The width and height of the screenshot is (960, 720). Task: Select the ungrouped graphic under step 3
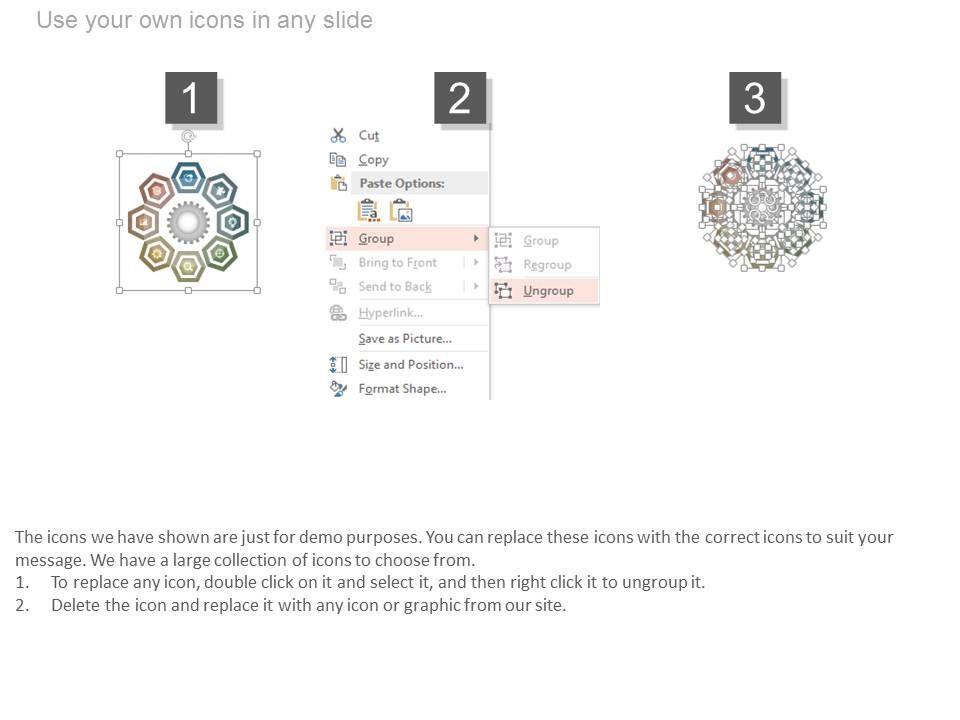[762, 208]
